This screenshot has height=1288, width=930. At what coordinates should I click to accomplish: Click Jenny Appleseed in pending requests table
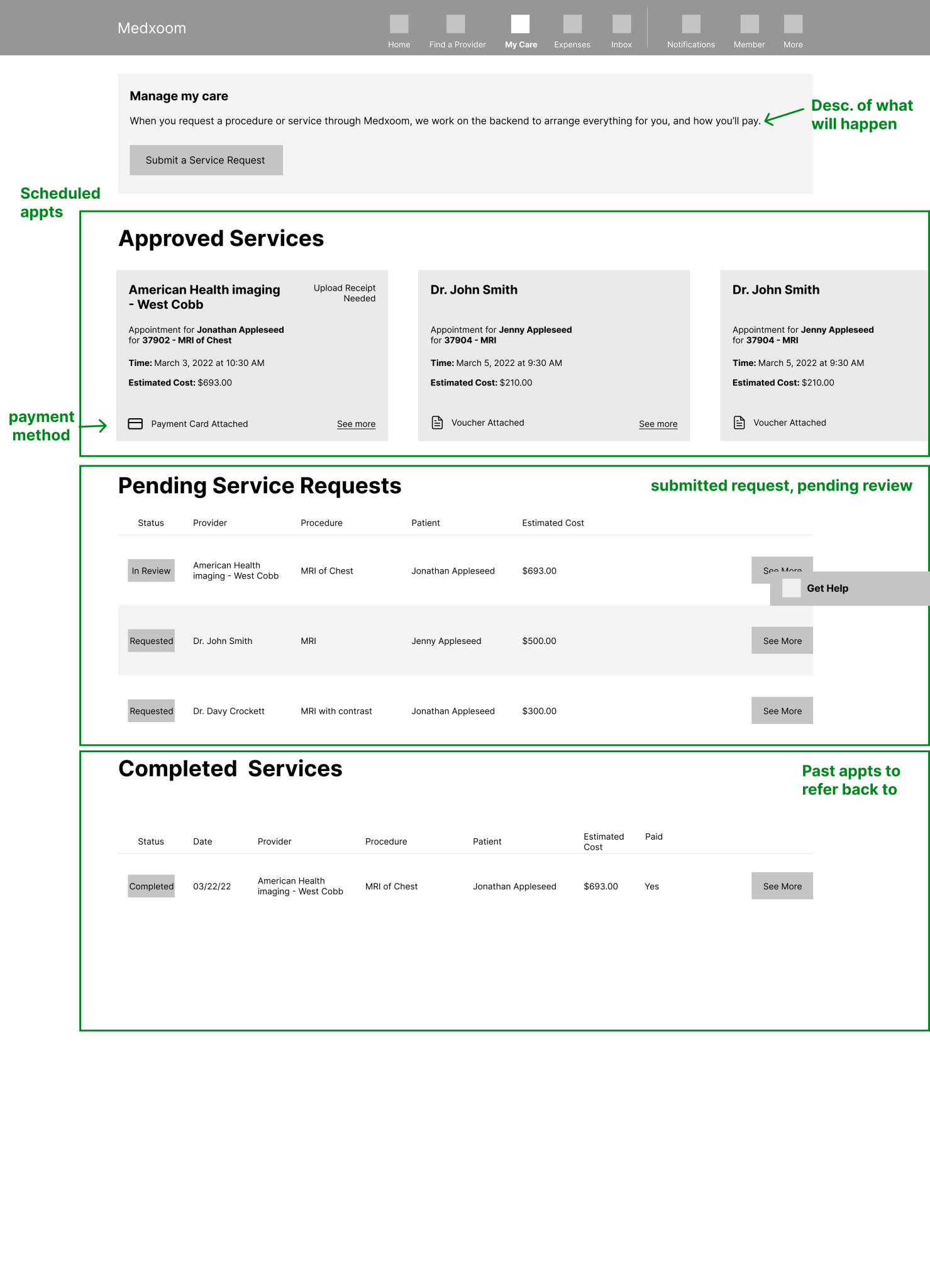(x=446, y=641)
